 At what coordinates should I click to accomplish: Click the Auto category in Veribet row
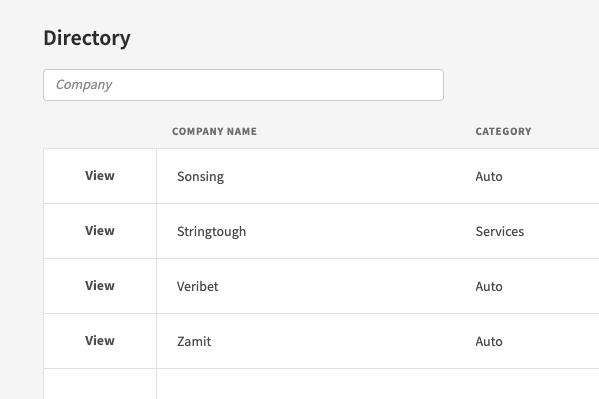[489, 287]
